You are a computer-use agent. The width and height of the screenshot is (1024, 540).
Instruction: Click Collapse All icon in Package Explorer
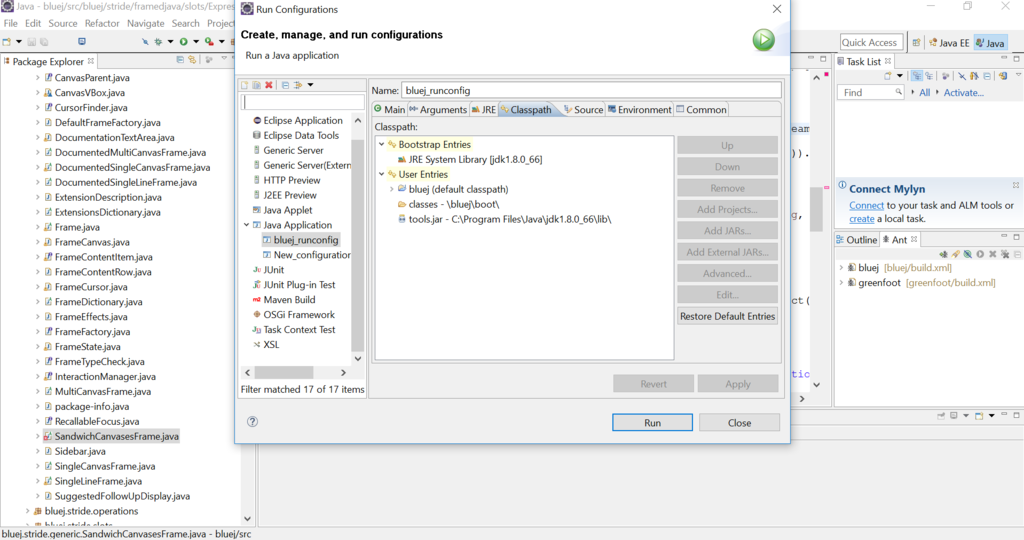(180, 60)
